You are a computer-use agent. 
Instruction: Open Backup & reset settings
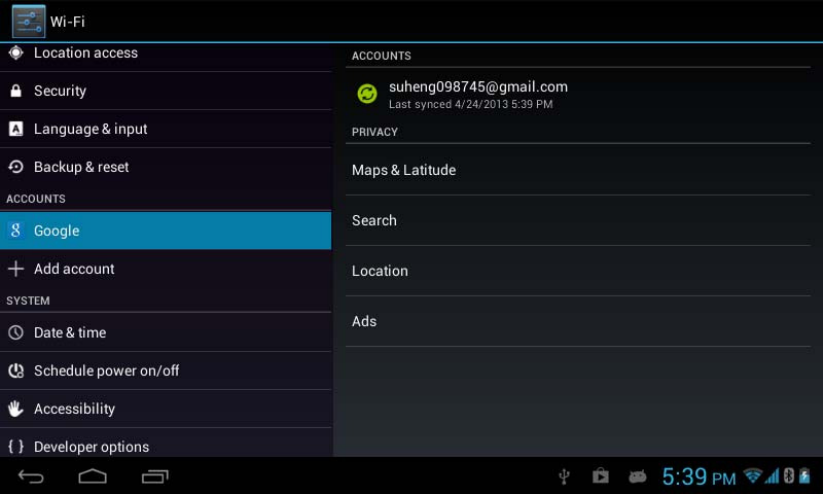(166, 167)
